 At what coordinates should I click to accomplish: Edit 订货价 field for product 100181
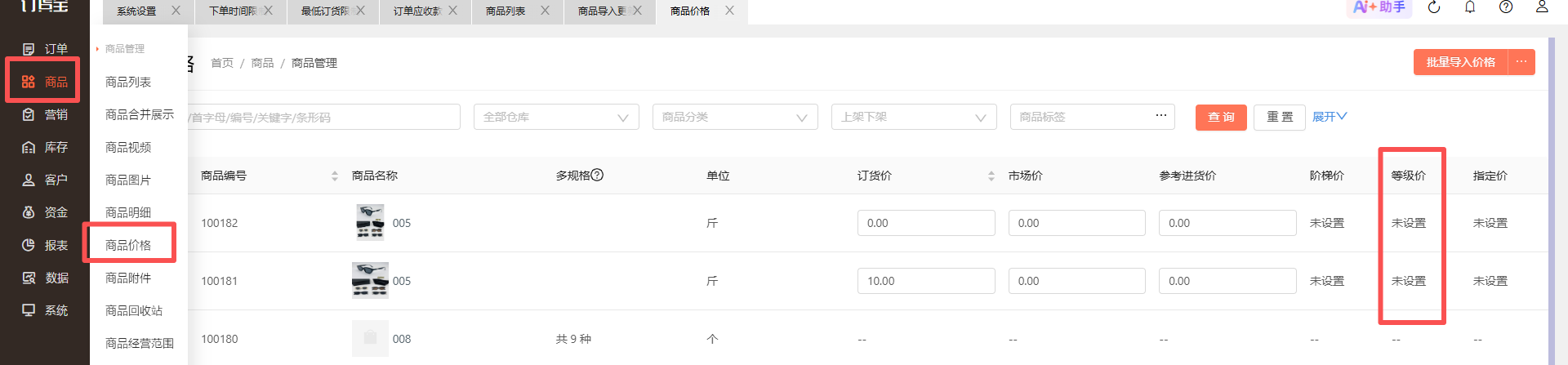926,281
